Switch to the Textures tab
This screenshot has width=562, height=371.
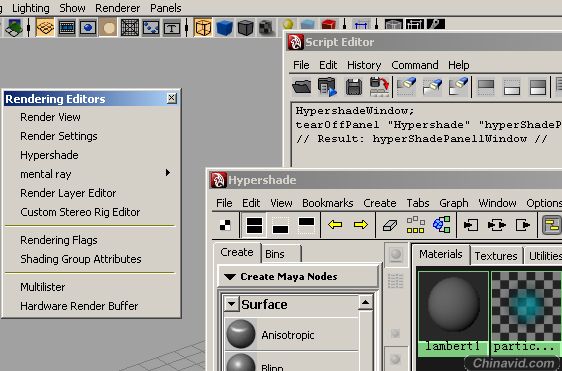click(x=496, y=256)
